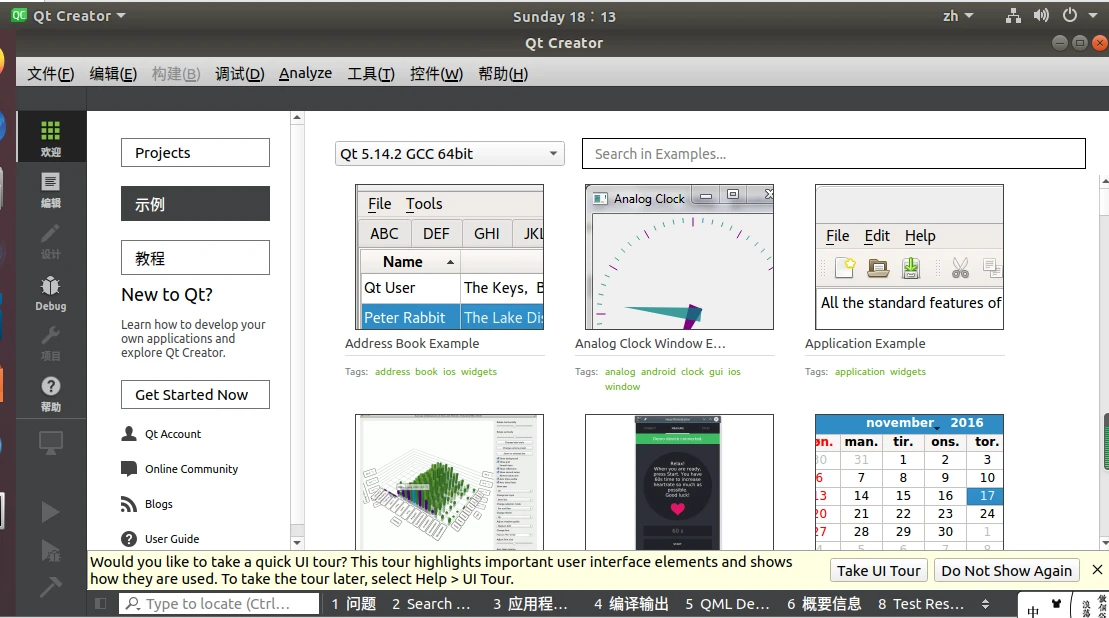The width and height of the screenshot is (1109, 618).
Task: Select the 示例 (Examples) button
Action: [x=195, y=204]
